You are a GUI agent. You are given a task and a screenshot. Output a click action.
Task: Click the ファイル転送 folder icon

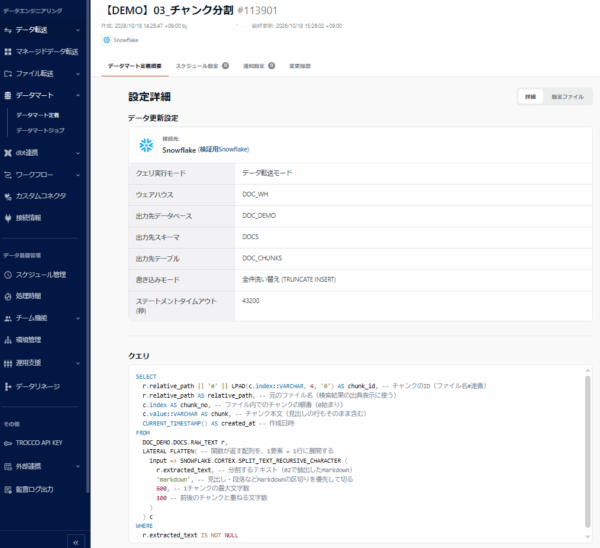pos(8,73)
